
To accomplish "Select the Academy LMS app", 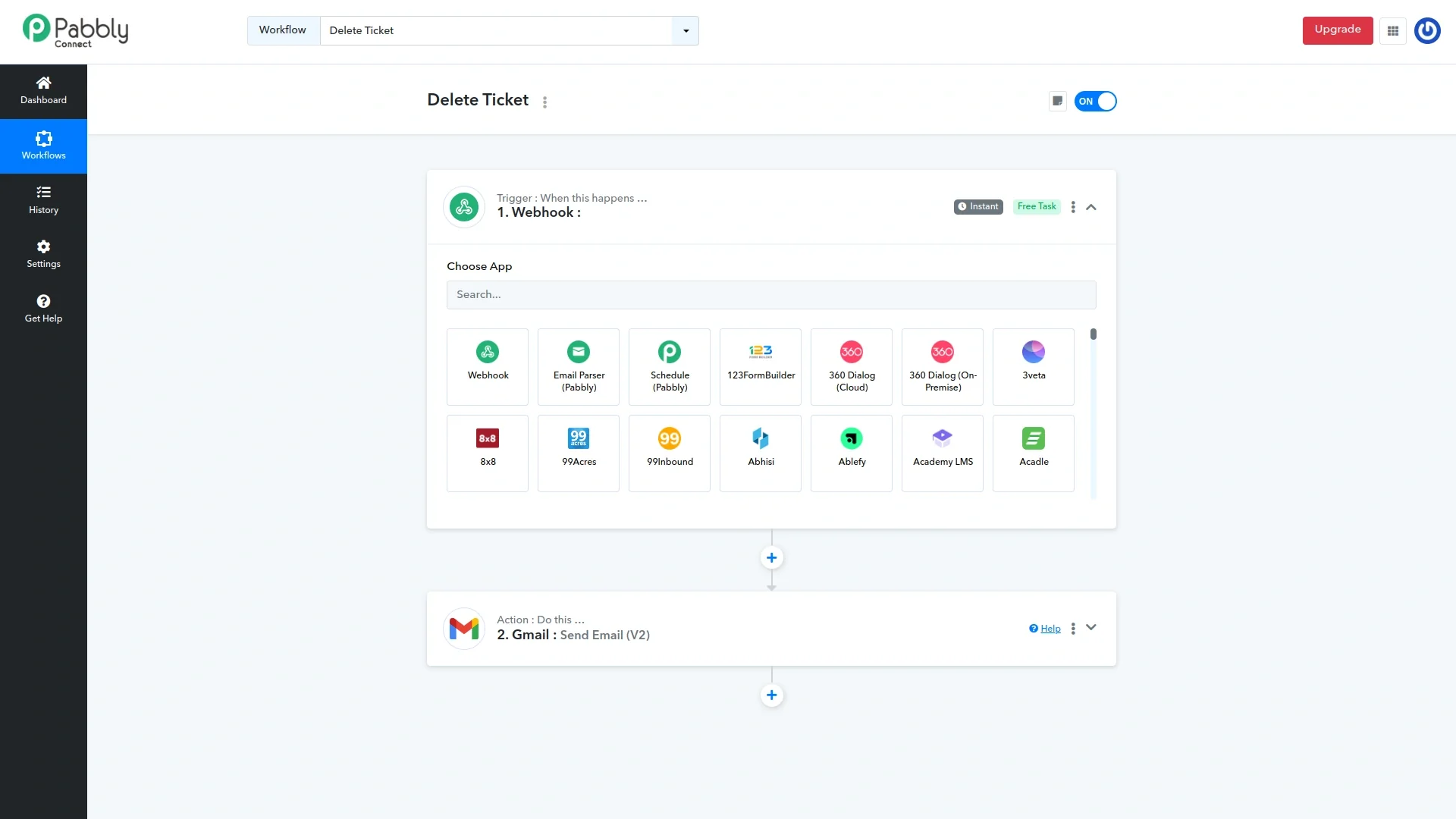I will 943,453.
